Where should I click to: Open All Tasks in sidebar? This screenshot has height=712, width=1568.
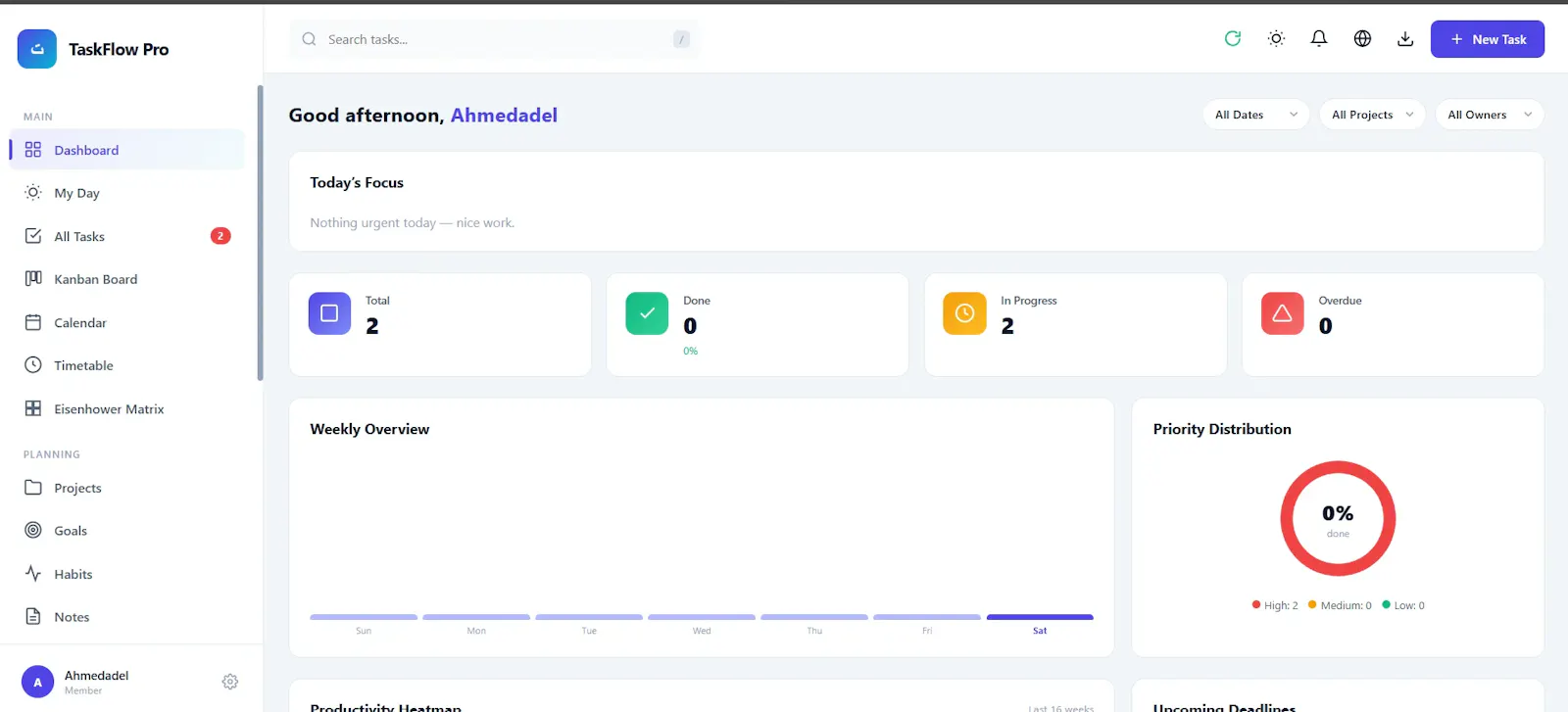(x=127, y=236)
